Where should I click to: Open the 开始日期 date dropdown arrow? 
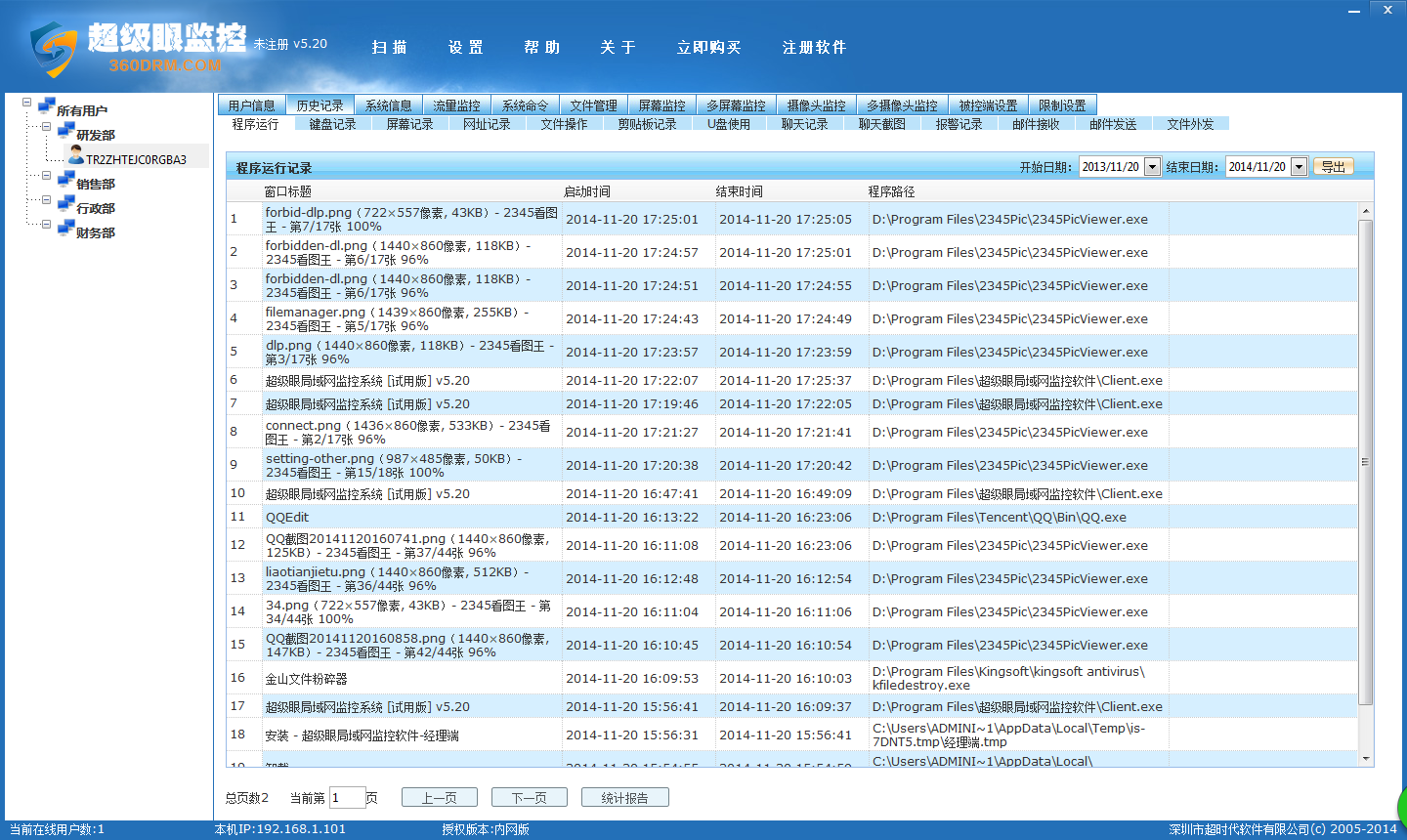click(x=1152, y=167)
